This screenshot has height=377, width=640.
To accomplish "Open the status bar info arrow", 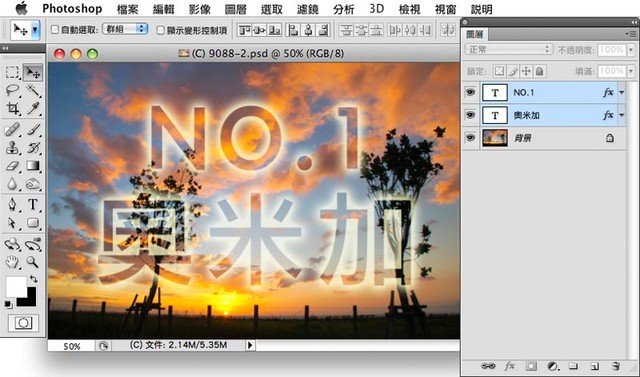I will 250,346.
